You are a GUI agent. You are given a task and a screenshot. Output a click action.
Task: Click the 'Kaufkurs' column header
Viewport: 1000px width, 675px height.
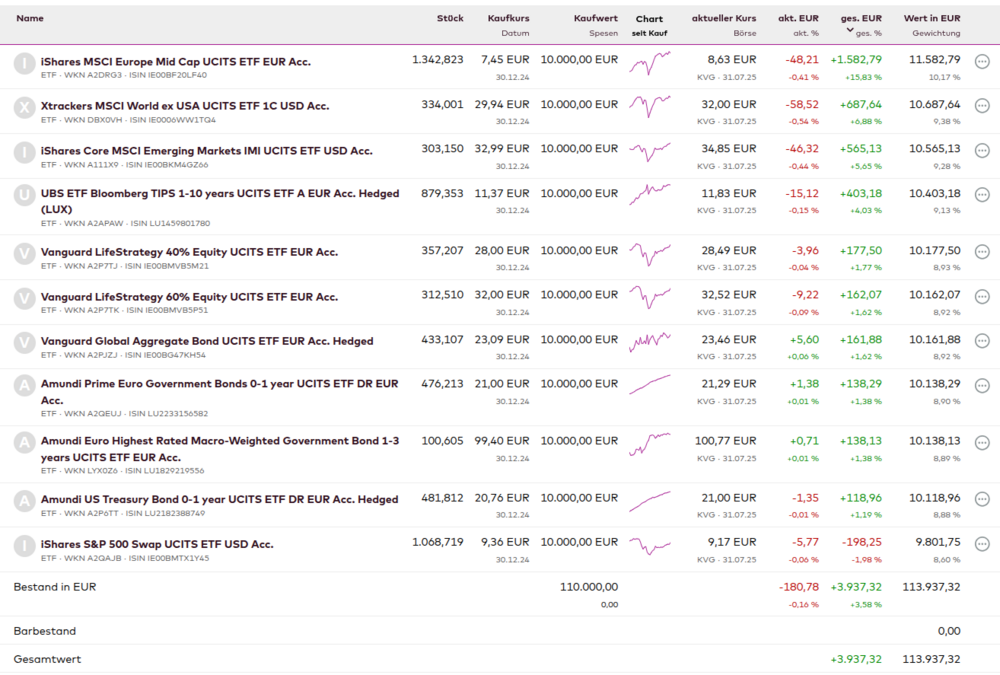(508, 18)
